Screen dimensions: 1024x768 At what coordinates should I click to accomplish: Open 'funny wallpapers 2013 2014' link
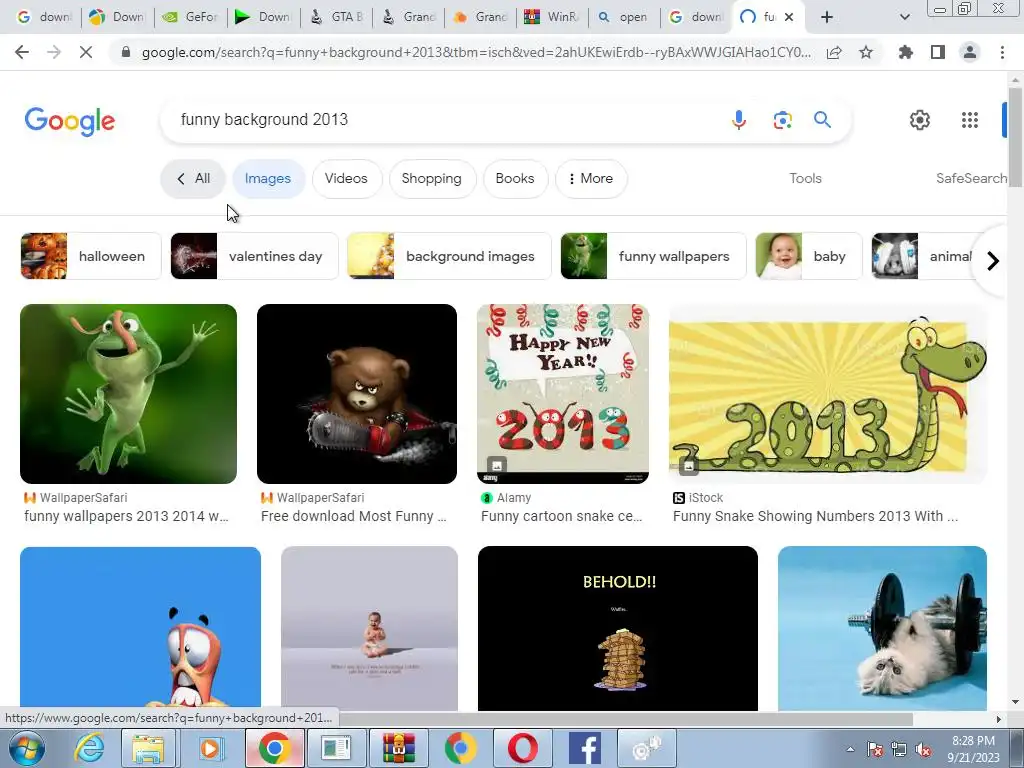click(x=126, y=516)
